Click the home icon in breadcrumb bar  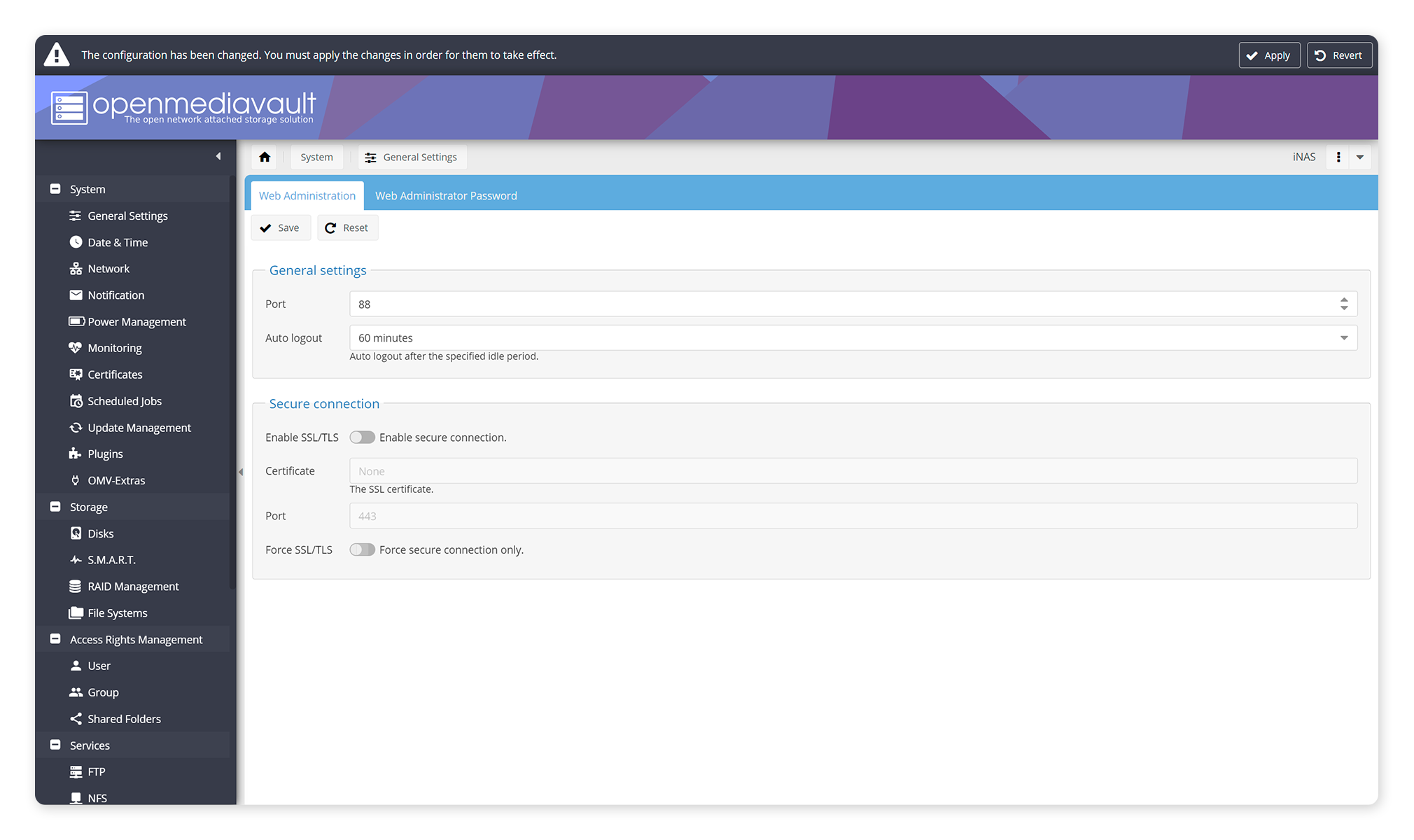265,157
